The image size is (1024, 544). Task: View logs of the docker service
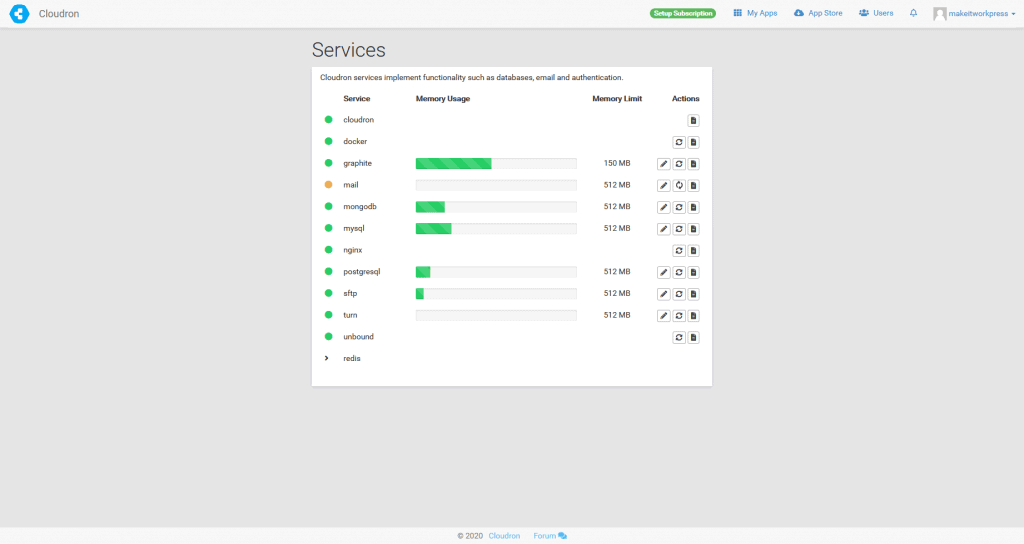[x=694, y=142]
